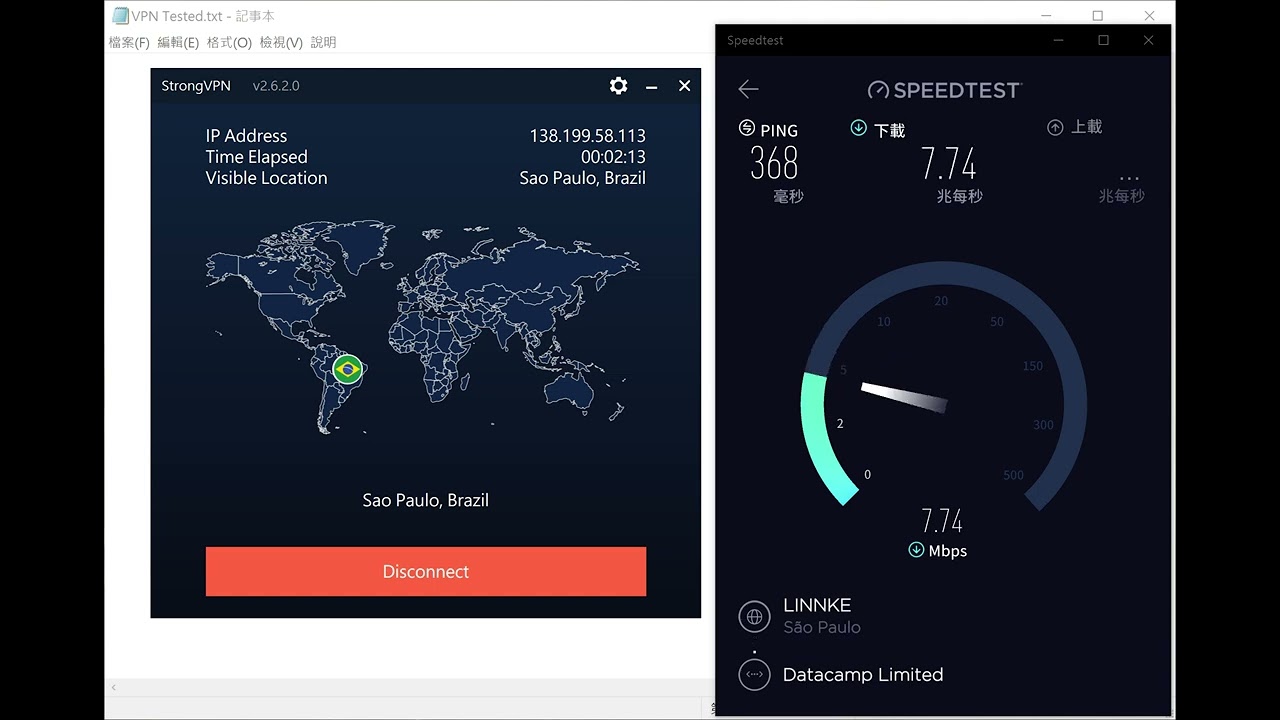This screenshot has width=1280, height=720.
Task: Click Visible Location value Sao Paulo, Brazil
Action: [x=583, y=178]
